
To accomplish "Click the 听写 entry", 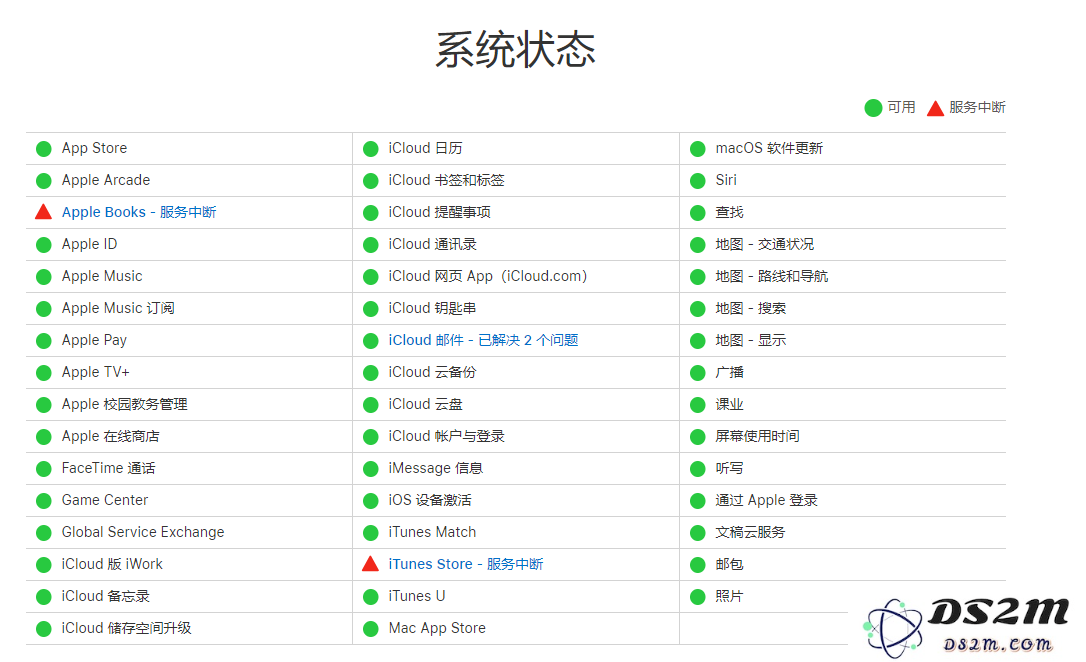I will point(729,468).
